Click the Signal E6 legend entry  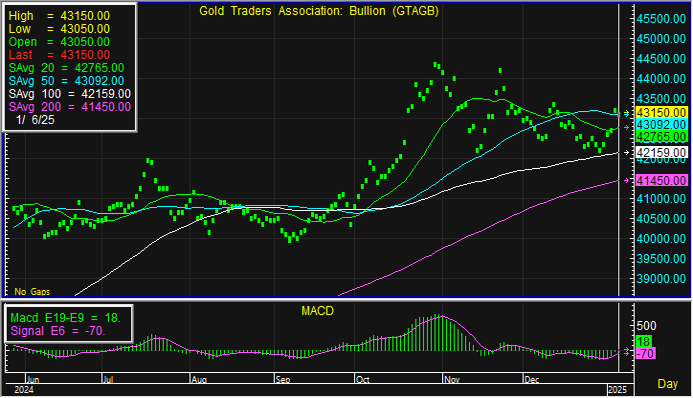(58, 331)
